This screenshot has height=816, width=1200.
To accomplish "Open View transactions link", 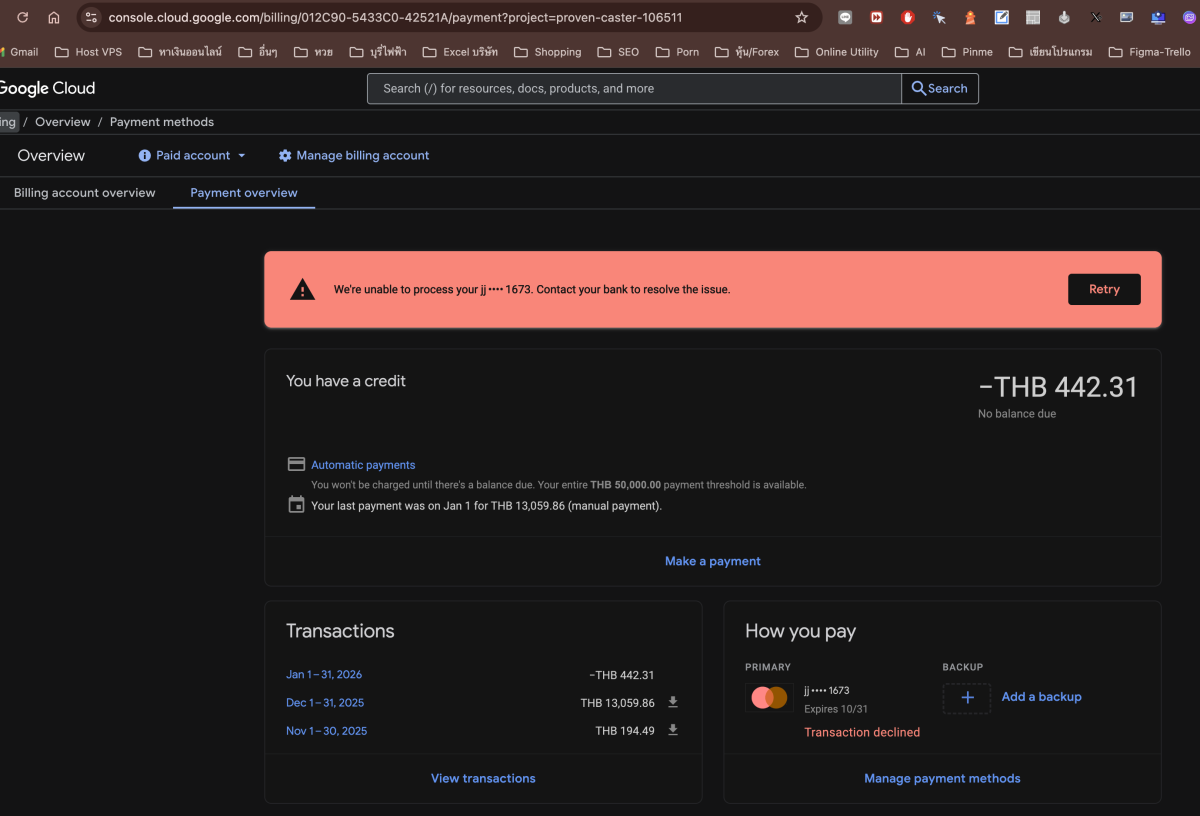I will point(483,778).
